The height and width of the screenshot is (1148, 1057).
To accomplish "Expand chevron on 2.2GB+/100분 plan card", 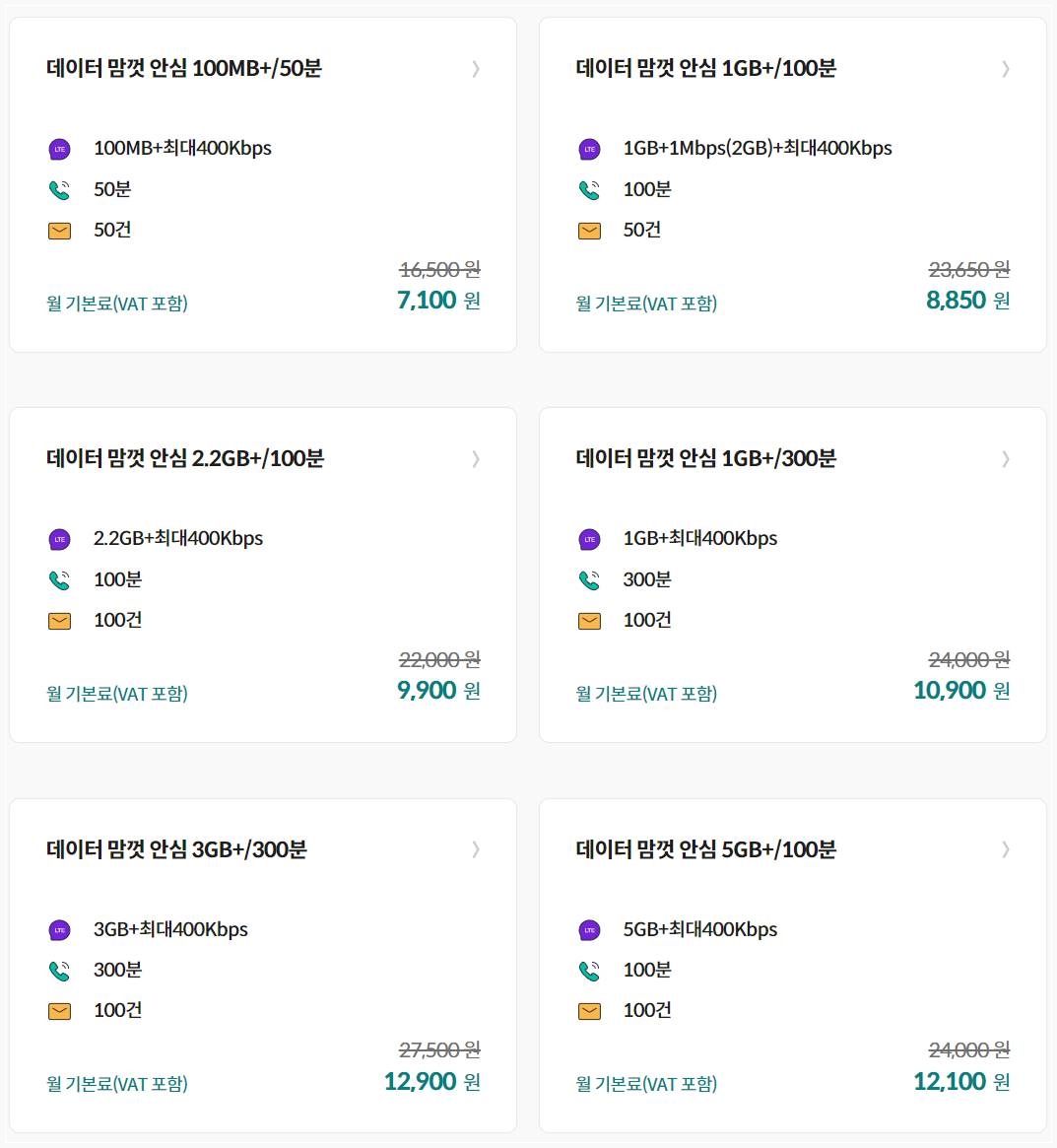I will coord(476,459).
